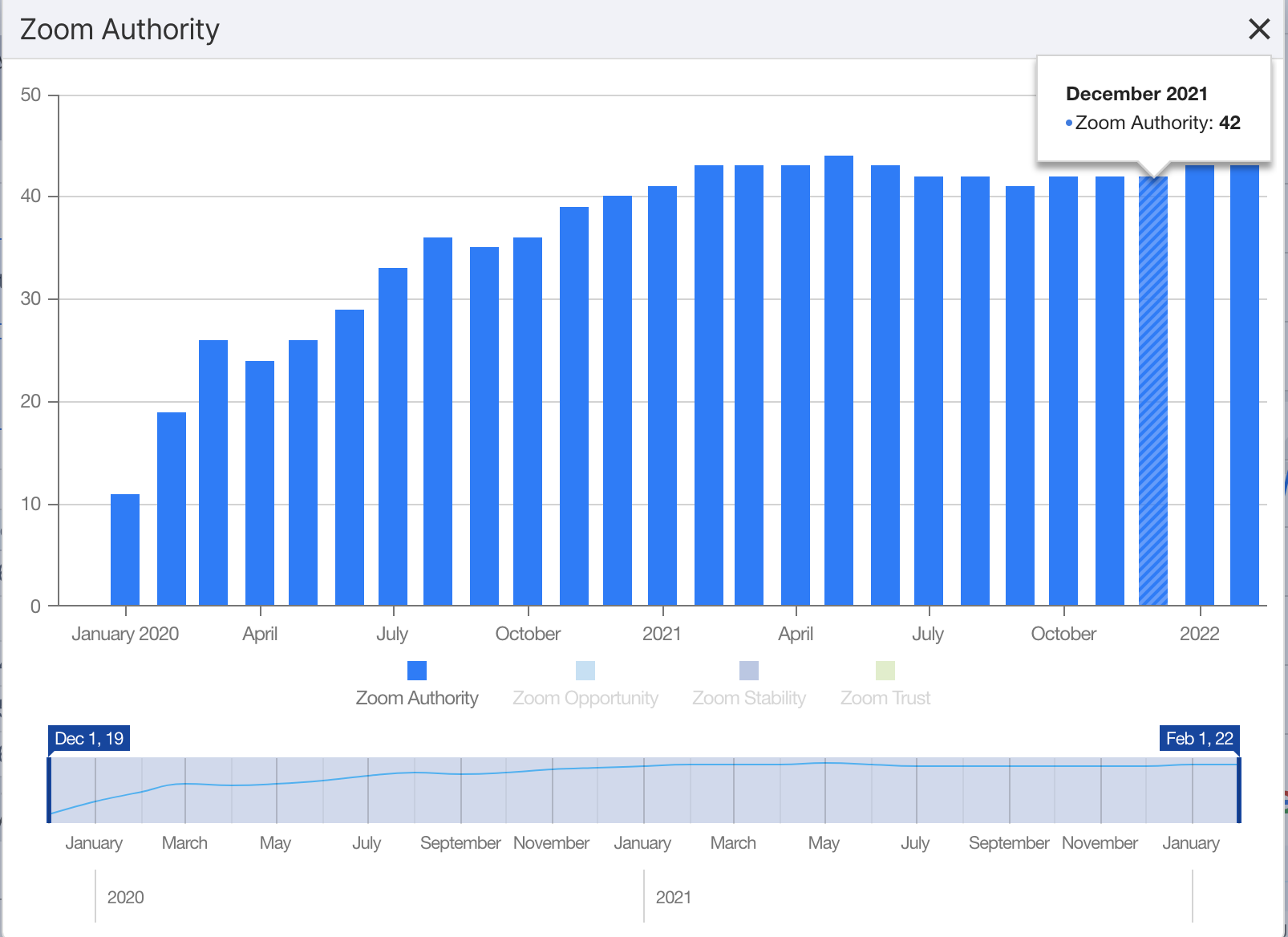This screenshot has height=937, width=1288.
Task: Click the July 2020 bar valued 33
Action: pyautogui.click(x=393, y=437)
